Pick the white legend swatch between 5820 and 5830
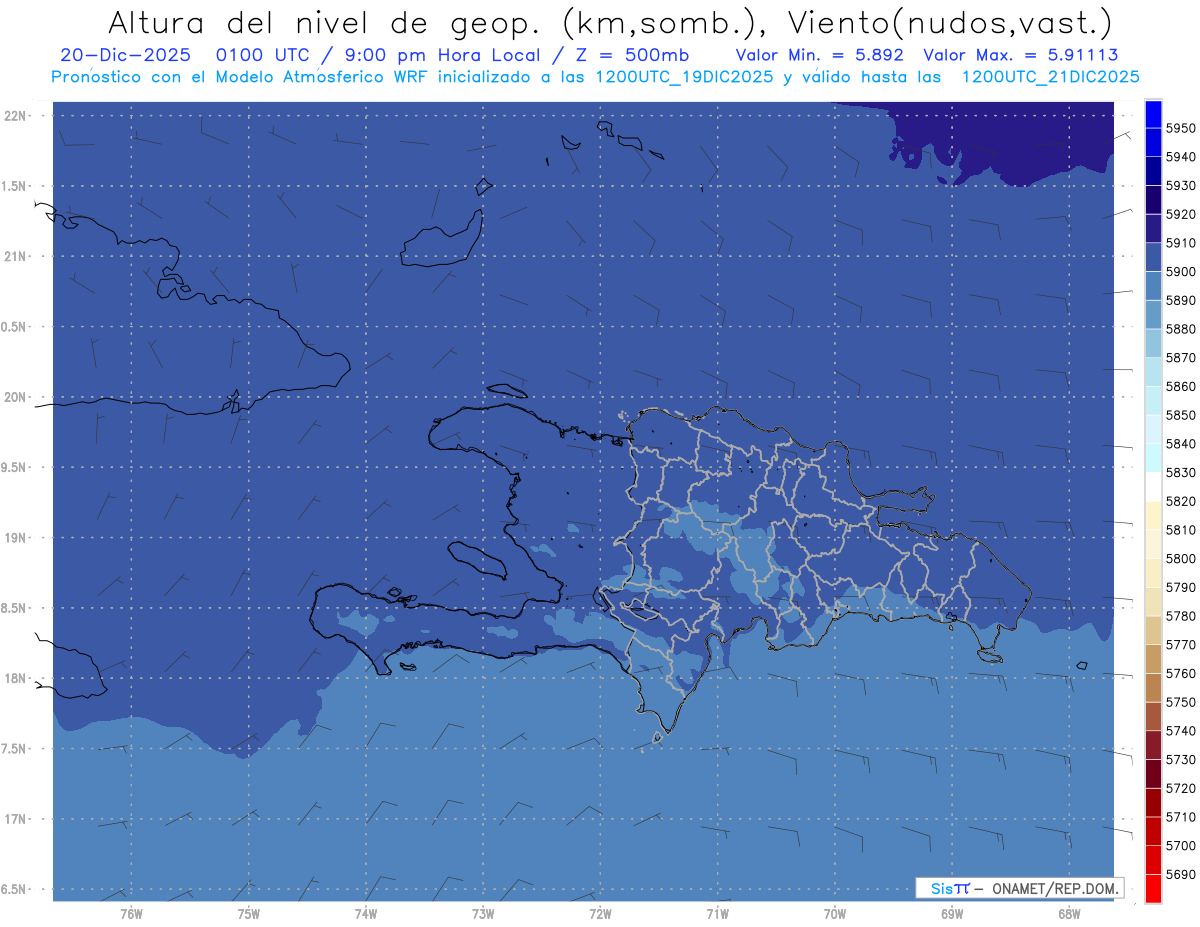This screenshot has height=927, width=1200. (x=1153, y=487)
